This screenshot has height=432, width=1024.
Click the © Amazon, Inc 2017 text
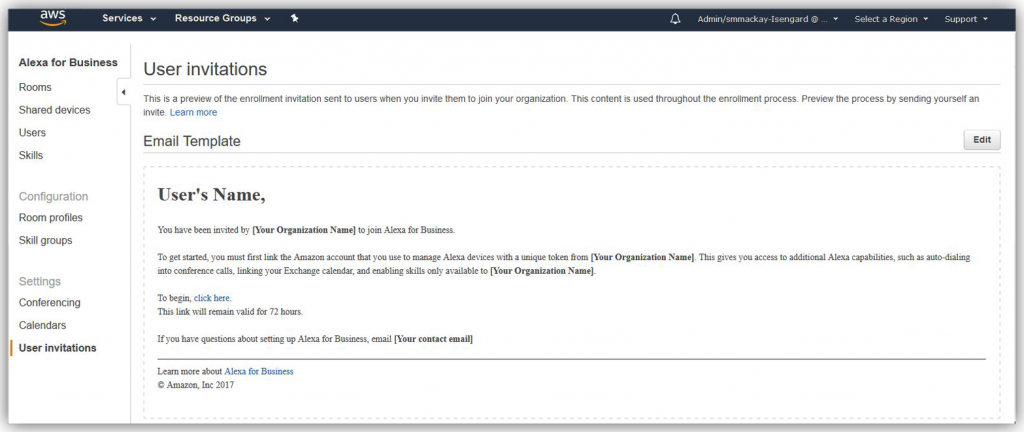[195, 385]
